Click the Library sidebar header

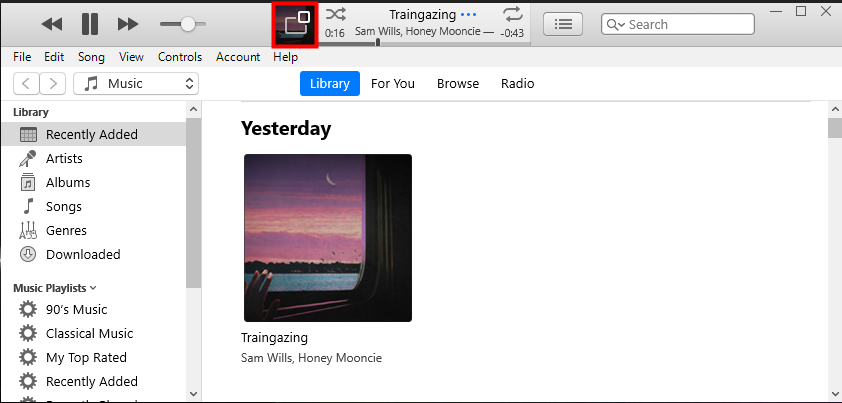(31, 112)
